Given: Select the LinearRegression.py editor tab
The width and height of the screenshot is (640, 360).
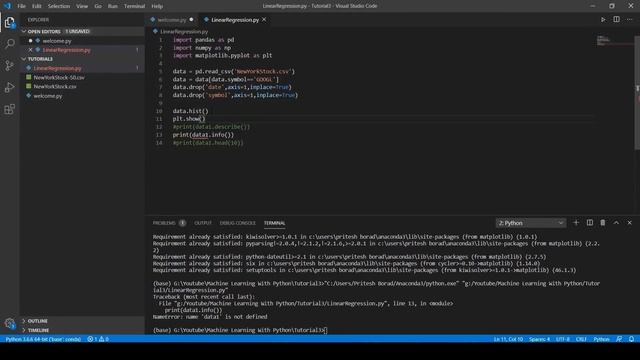Looking at the screenshot, I should (x=235, y=20).
